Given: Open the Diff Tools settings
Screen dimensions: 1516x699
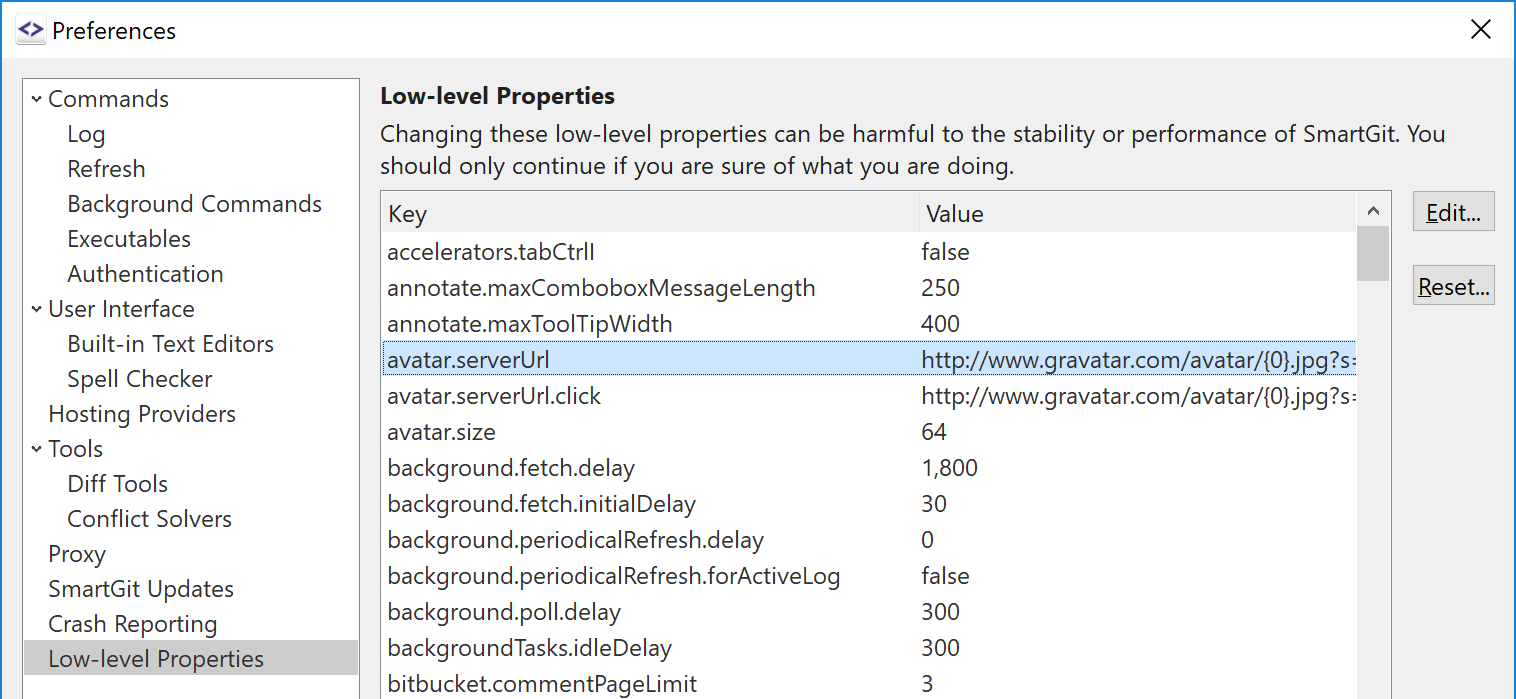Looking at the screenshot, I should click(x=117, y=483).
